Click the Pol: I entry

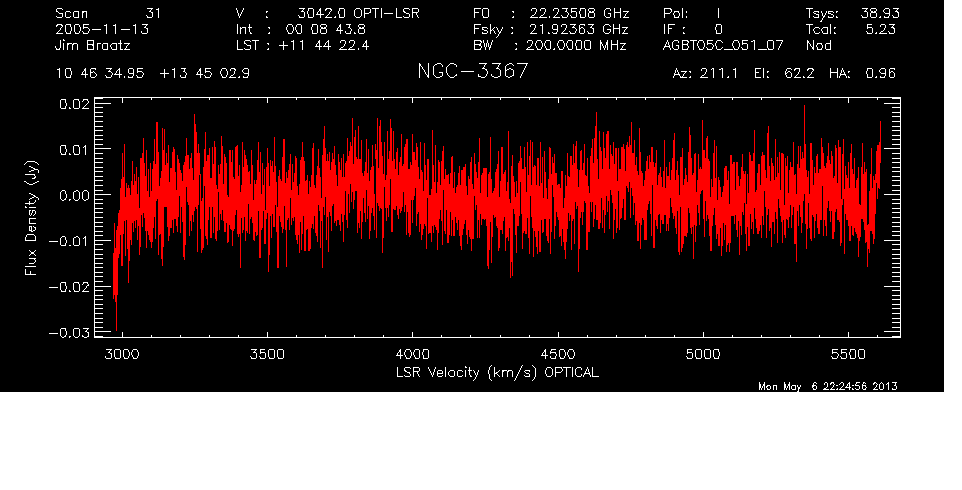[x=692, y=13]
